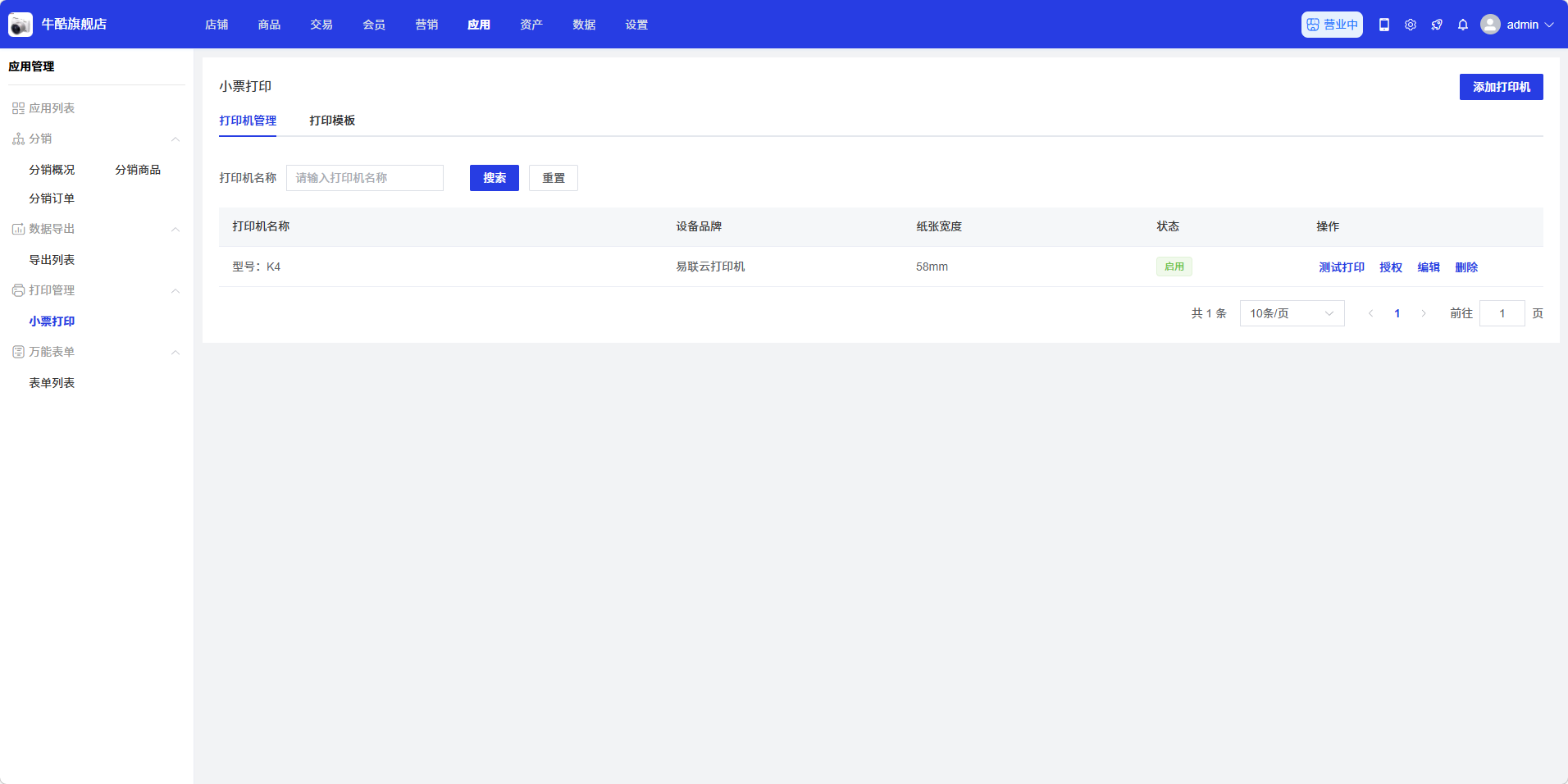
Task: Collapse the 数据导出 sidebar group
Action: pos(175,230)
